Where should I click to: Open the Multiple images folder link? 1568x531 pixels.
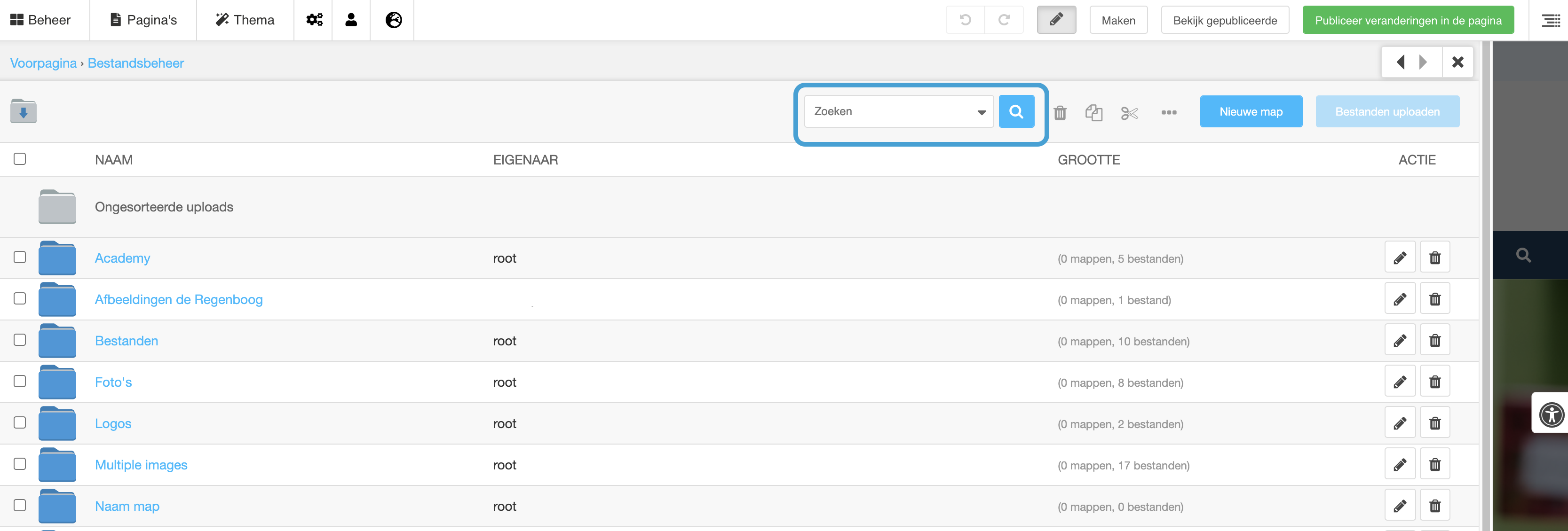pos(141,465)
